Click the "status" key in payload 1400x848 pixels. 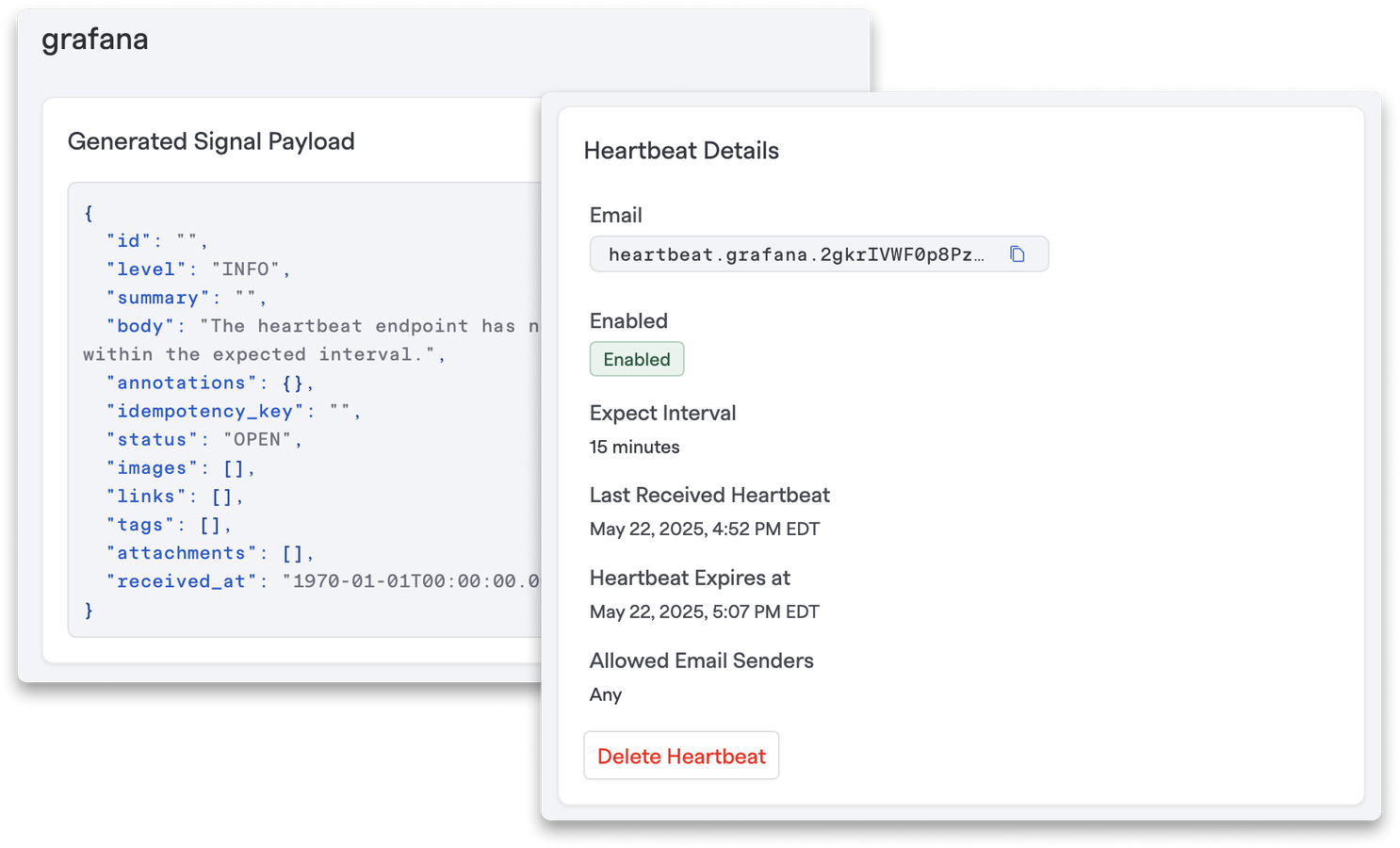tap(152, 440)
